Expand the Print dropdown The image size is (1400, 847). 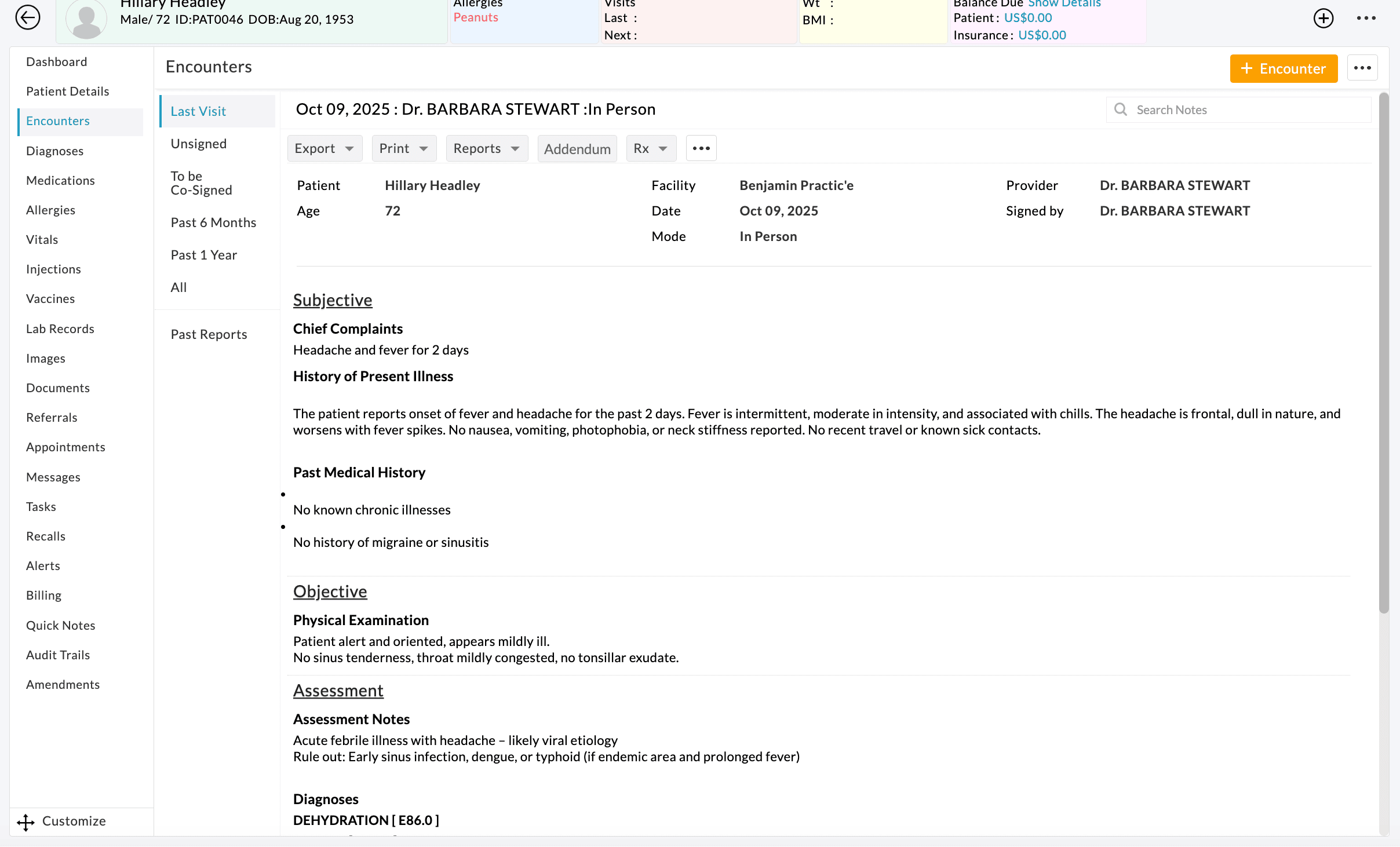tap(404, 148)
